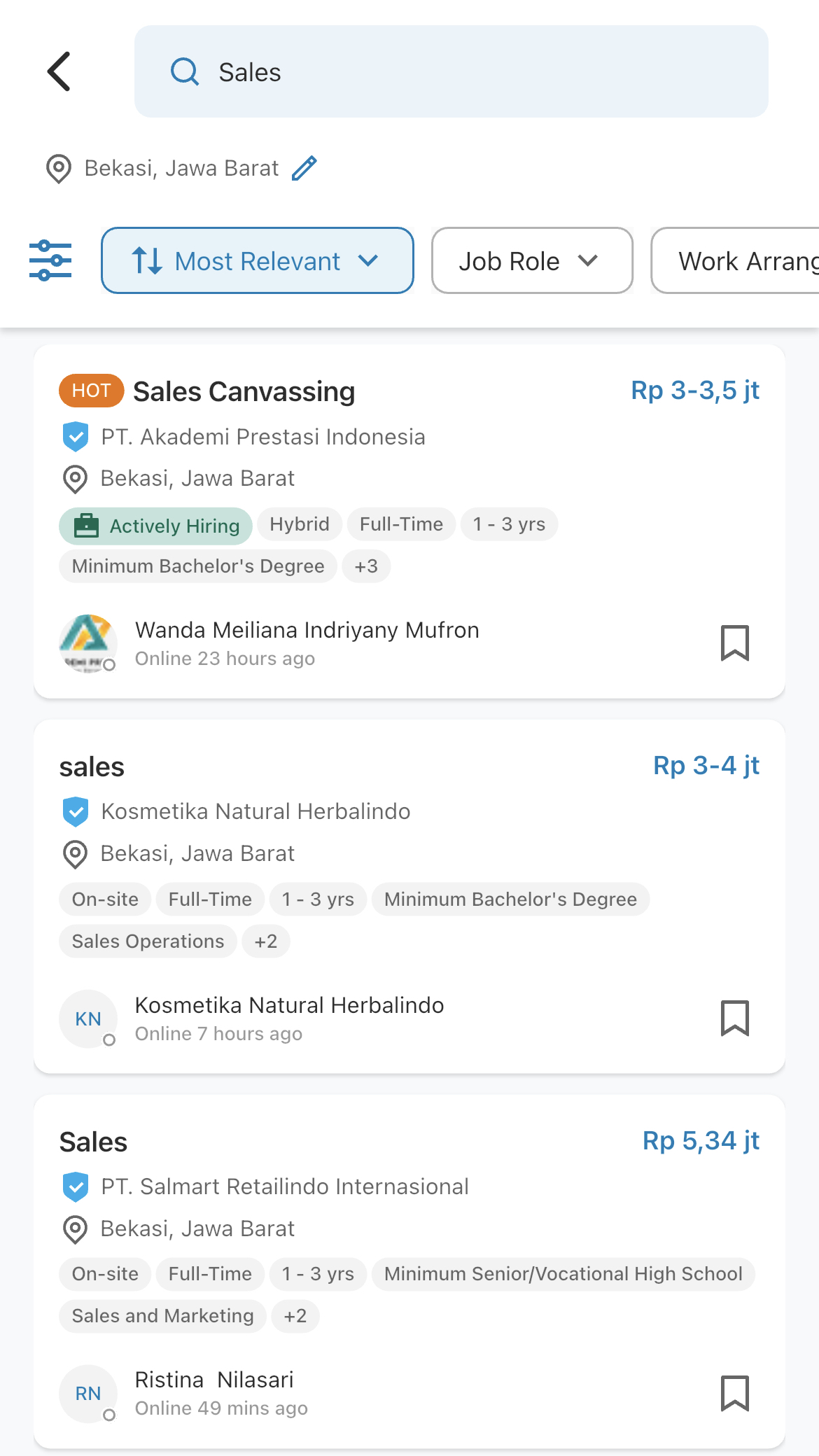The width and height of the screenshot is (819, 1456).
Task: Open the Work Arrangement filter dropdown
Action: [x=735, y=260]
